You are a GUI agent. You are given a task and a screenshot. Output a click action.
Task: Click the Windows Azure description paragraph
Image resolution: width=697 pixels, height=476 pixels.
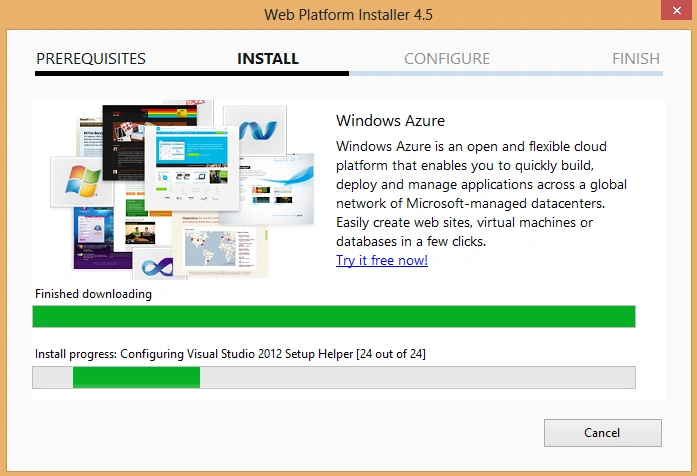pyautogui.click(x=481, y=194)
